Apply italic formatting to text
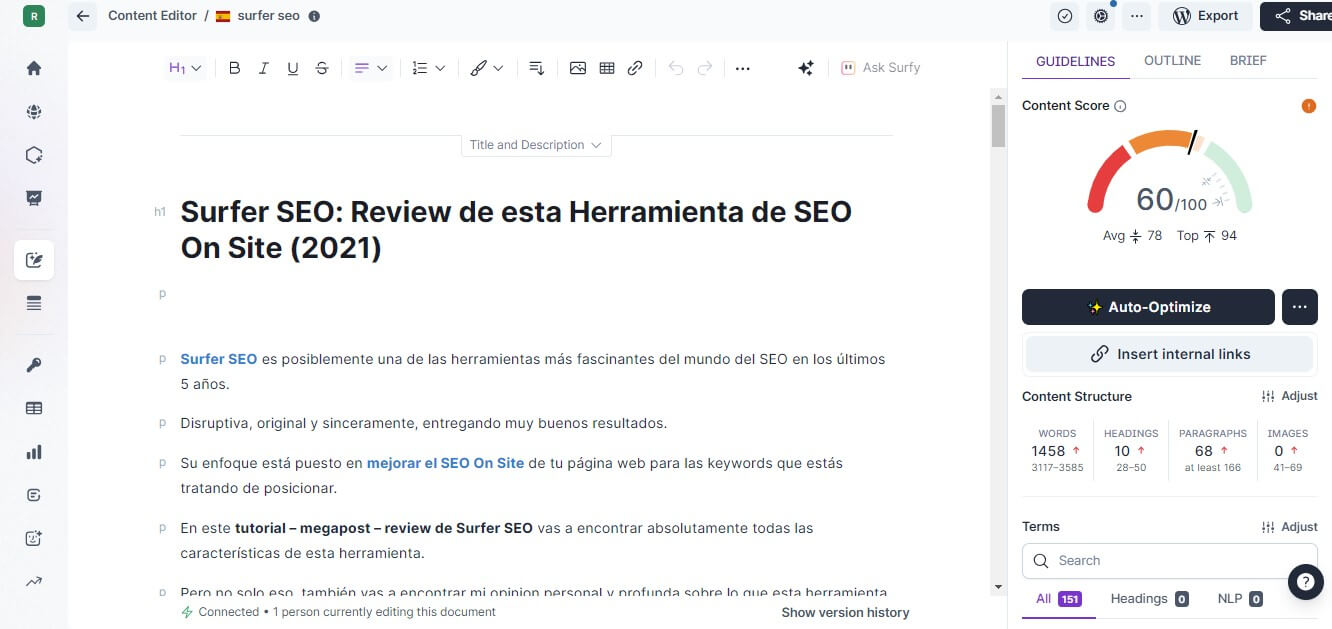1332x629 pixels. tap(264, 68)
